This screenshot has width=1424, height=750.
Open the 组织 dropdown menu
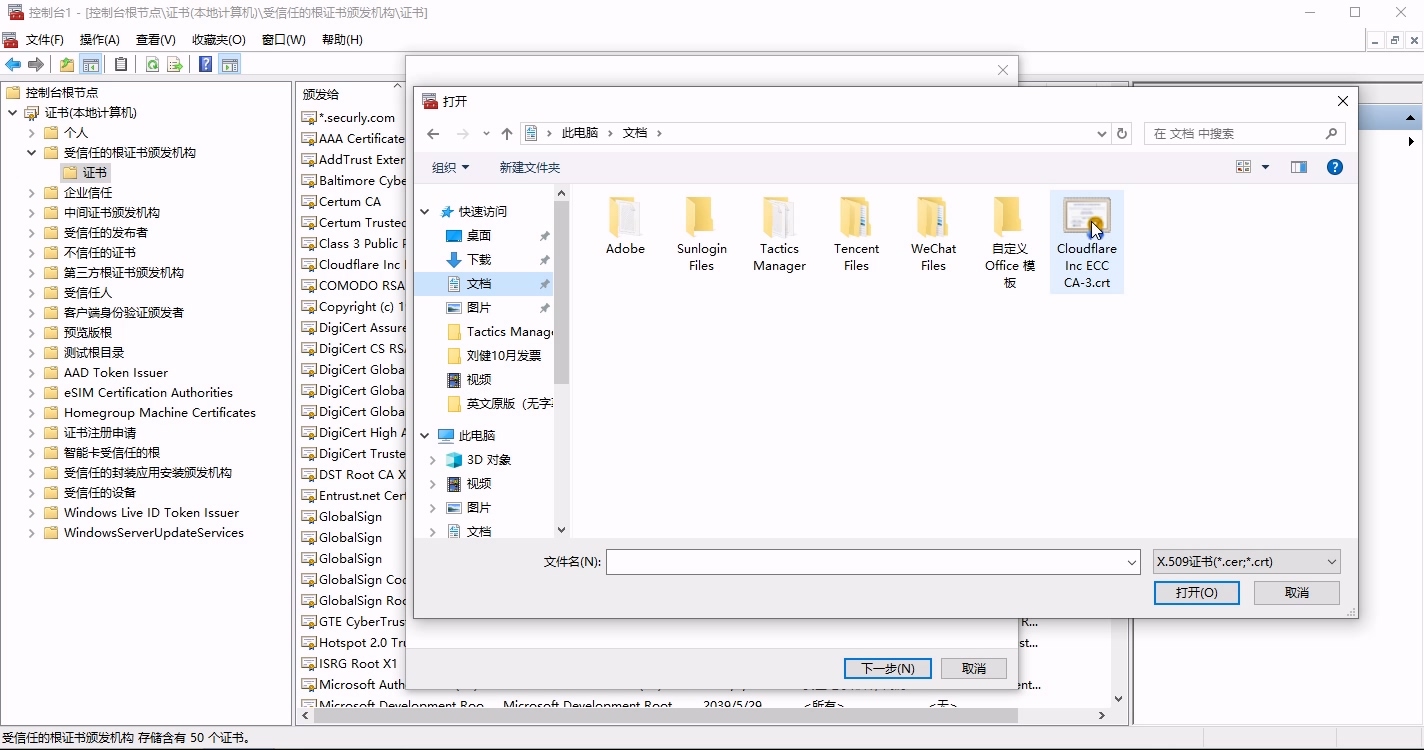450,168
